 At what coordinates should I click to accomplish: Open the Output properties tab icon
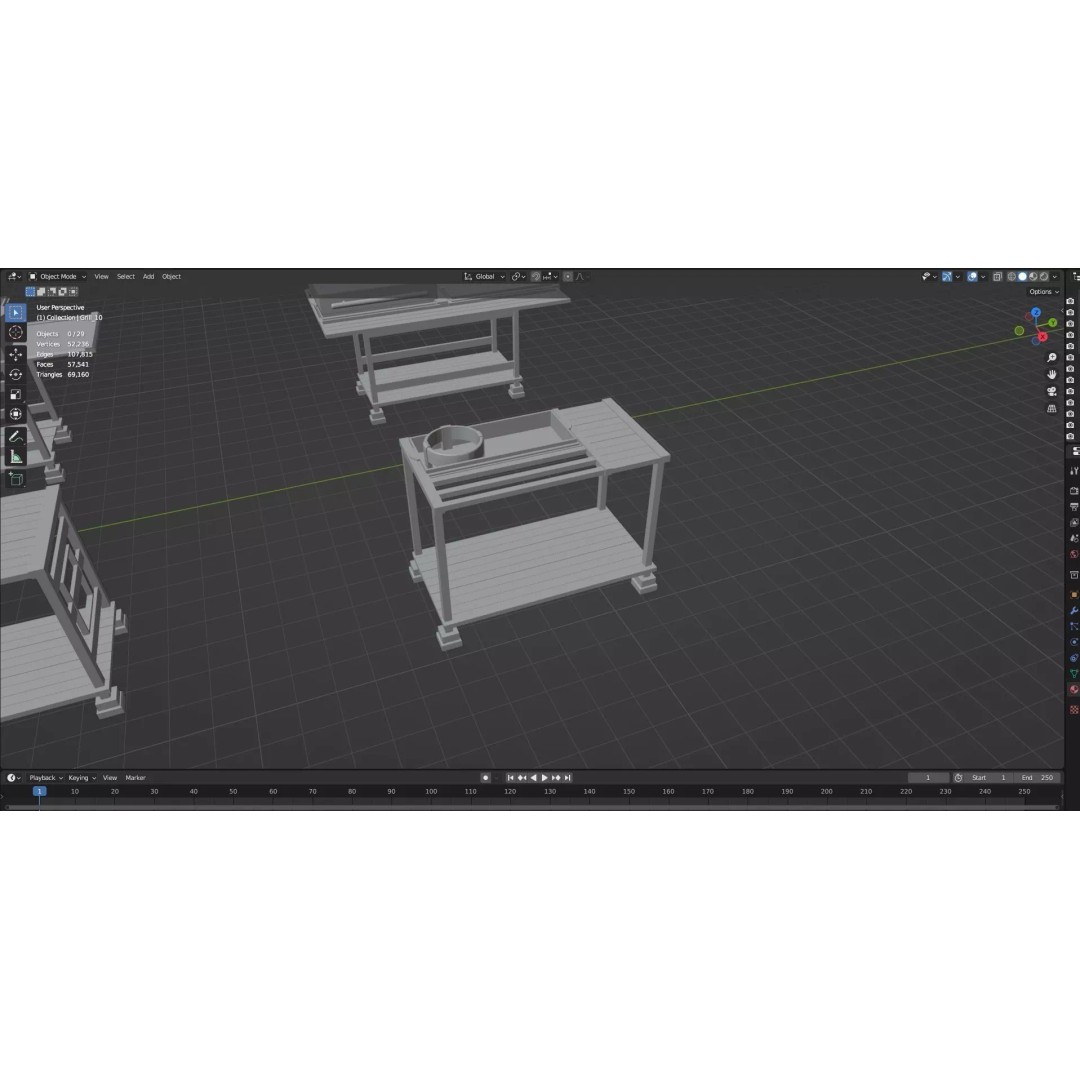pyautogui.click(x=1074, y=507)
